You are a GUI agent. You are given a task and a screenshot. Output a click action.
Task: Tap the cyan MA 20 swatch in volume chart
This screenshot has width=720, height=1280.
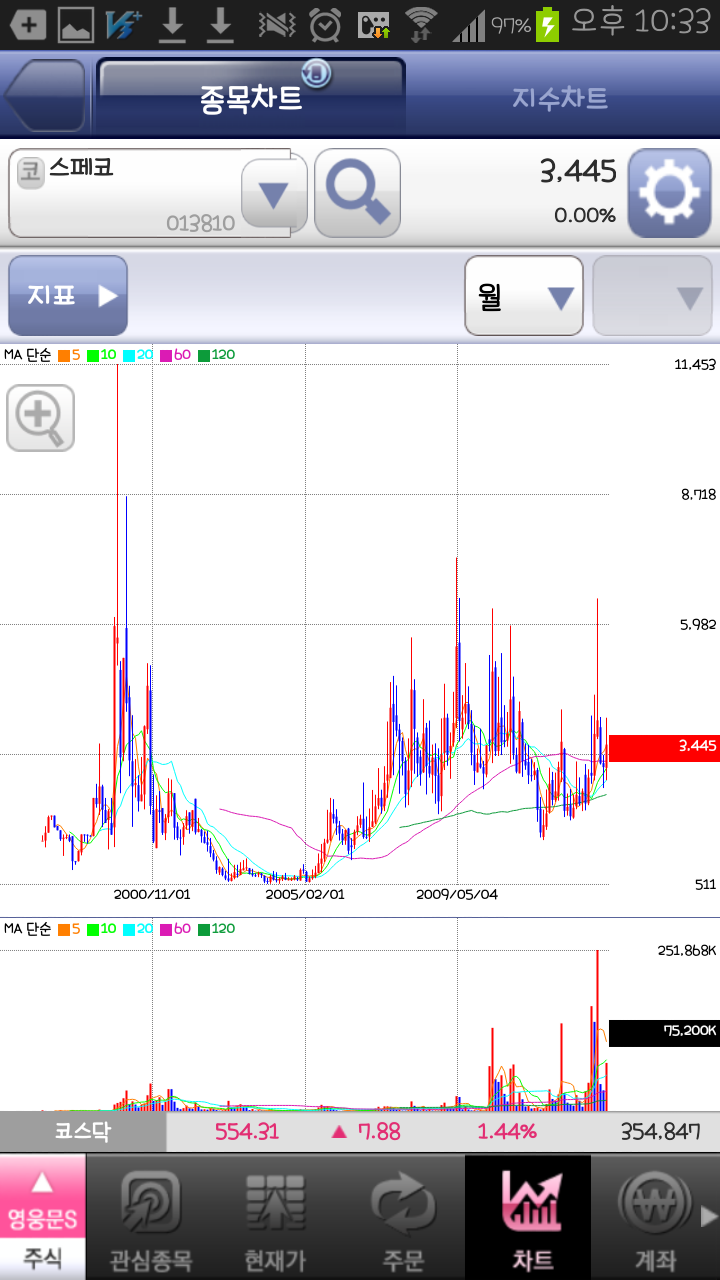[x=129, y=929]
